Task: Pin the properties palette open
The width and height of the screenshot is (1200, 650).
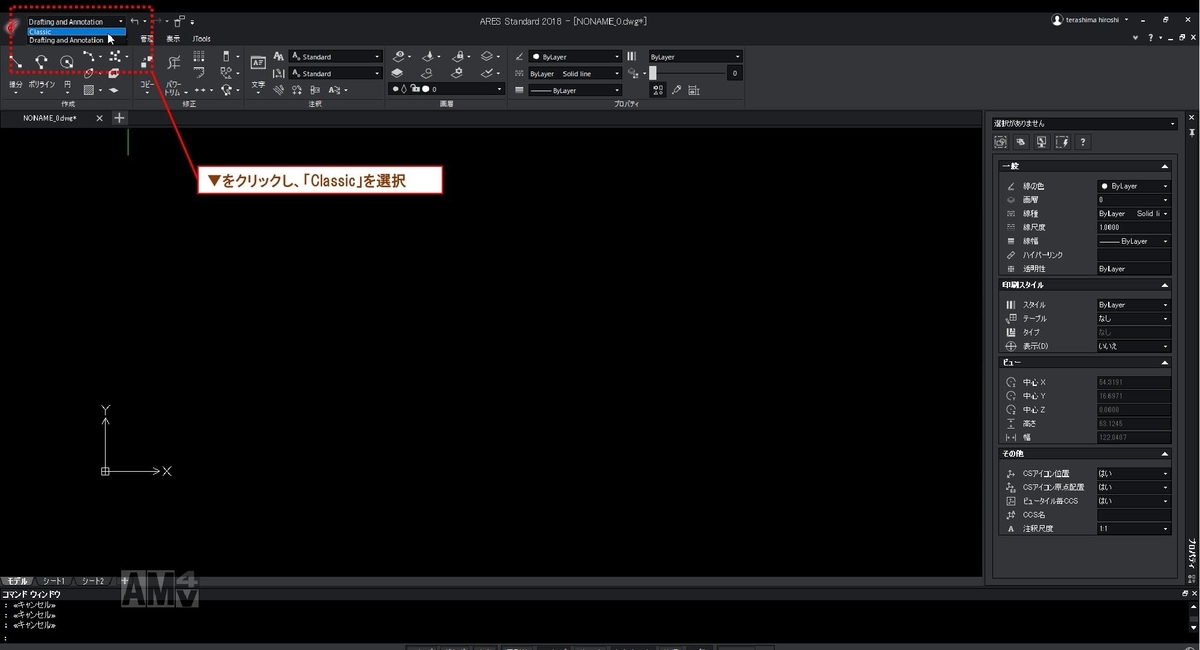Action: click(1192, 131)
